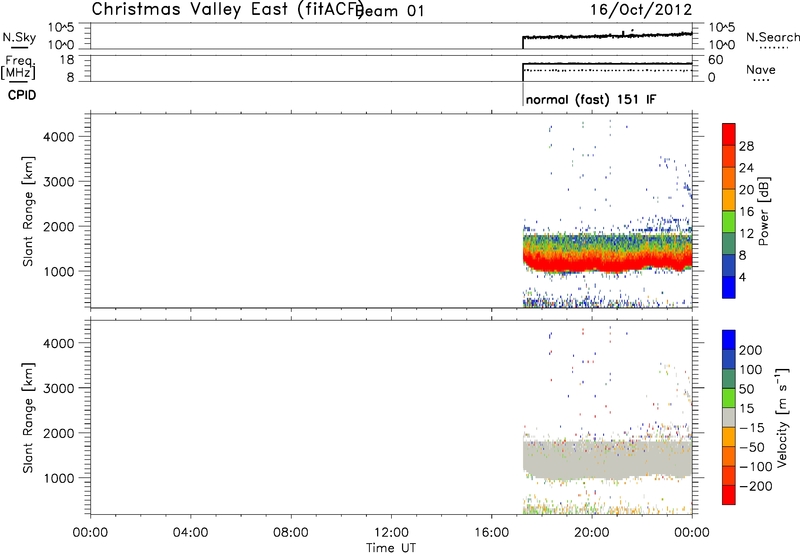Click the blue top segment of velocity colorbar
Screen dimensions: 800x554
point(729,340)
